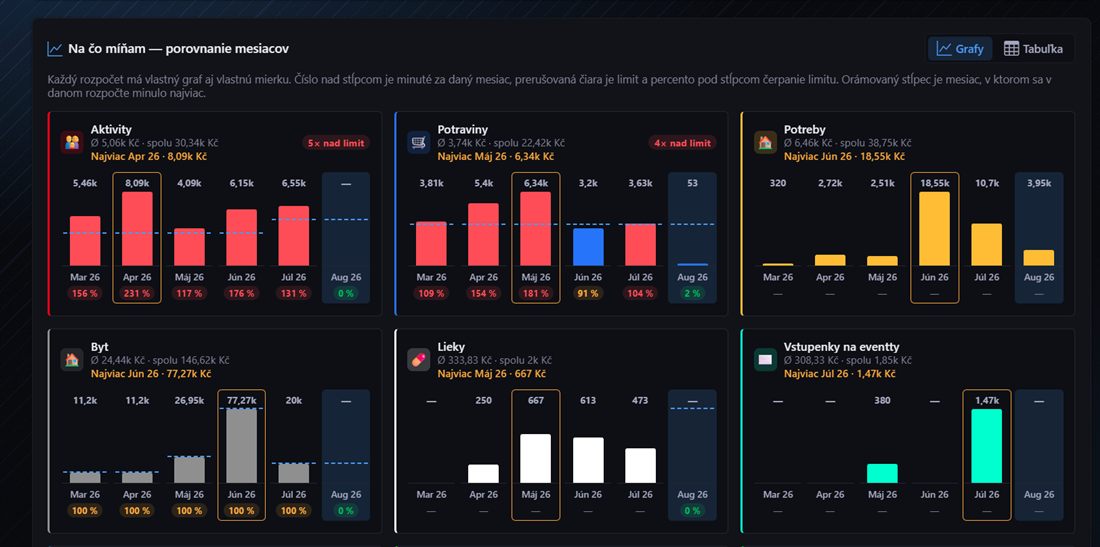Select the Aktivity Jún 26 bar 6,15k
This screenshot has width=1100, height=547.
point(241,238)
